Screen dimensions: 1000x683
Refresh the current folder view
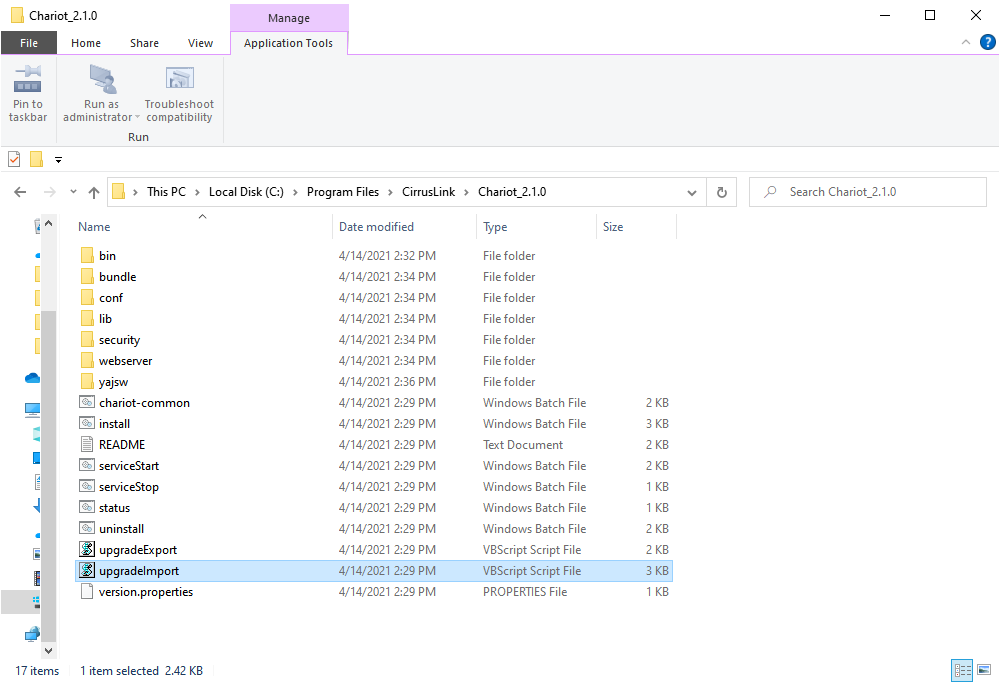tap(722, 192)
